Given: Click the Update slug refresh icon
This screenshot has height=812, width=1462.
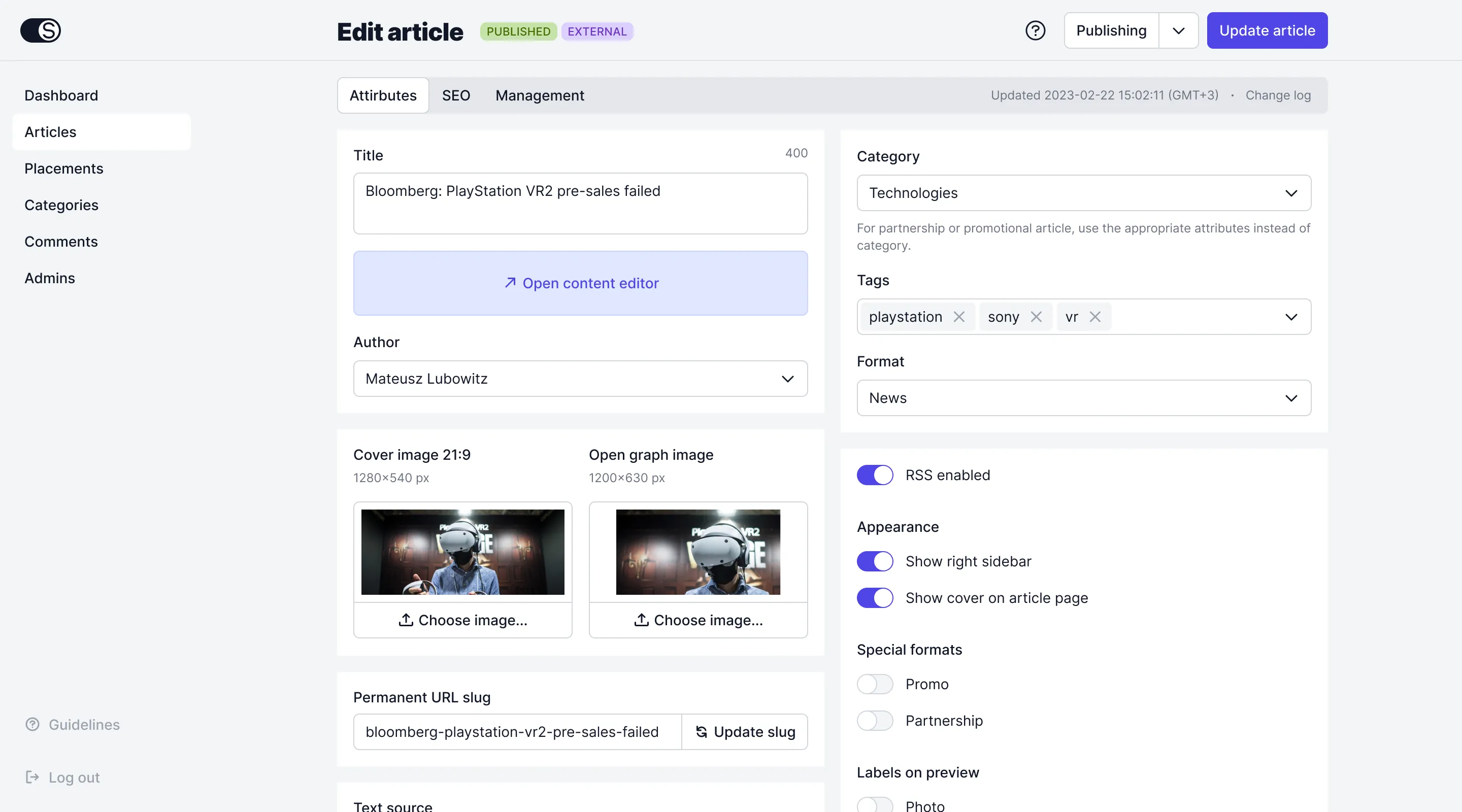Looking at the screenshot, I should coord(702,732).
